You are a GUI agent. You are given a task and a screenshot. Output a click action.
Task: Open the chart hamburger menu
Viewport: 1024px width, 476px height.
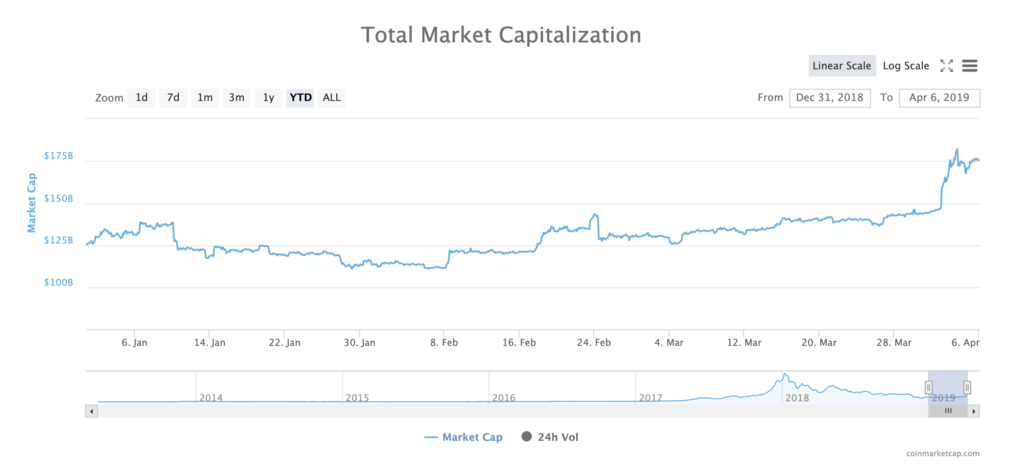click(x=970, y=66)
